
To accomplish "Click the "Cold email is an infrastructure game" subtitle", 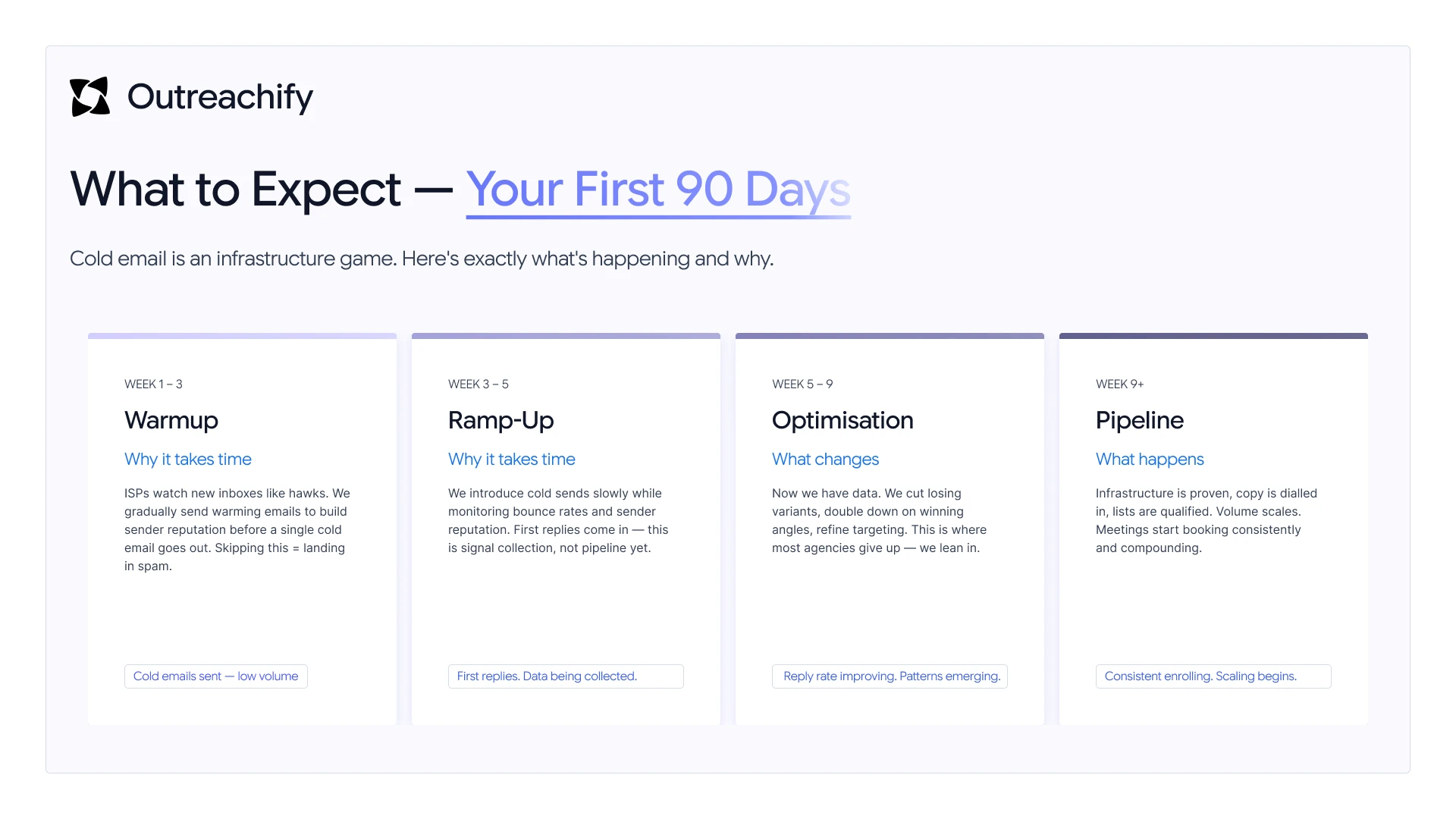I will tap(421, 259).
